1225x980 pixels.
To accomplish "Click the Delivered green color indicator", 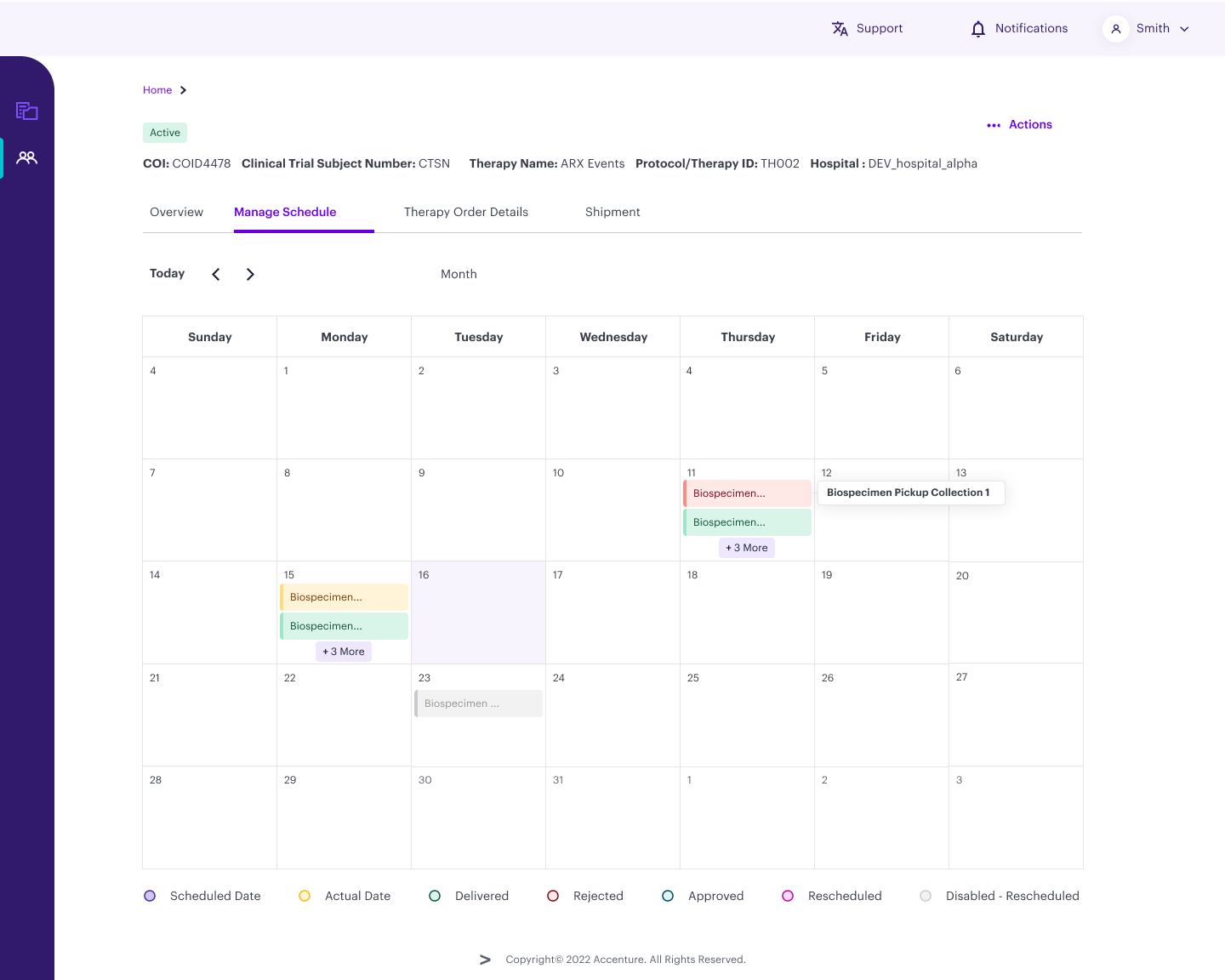I will click(435, 896).
